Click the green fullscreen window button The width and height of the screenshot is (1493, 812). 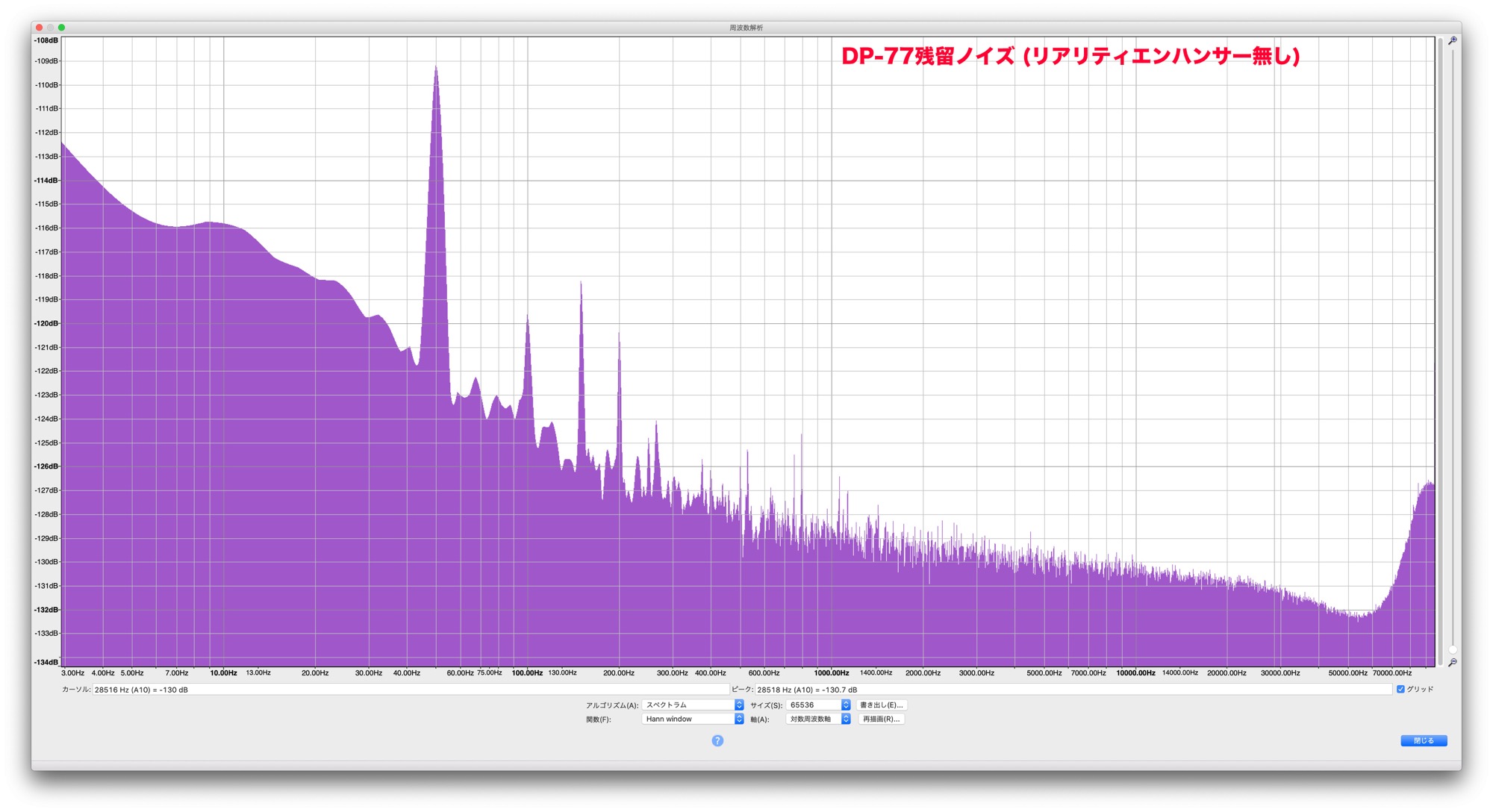(x=62, y=28)
